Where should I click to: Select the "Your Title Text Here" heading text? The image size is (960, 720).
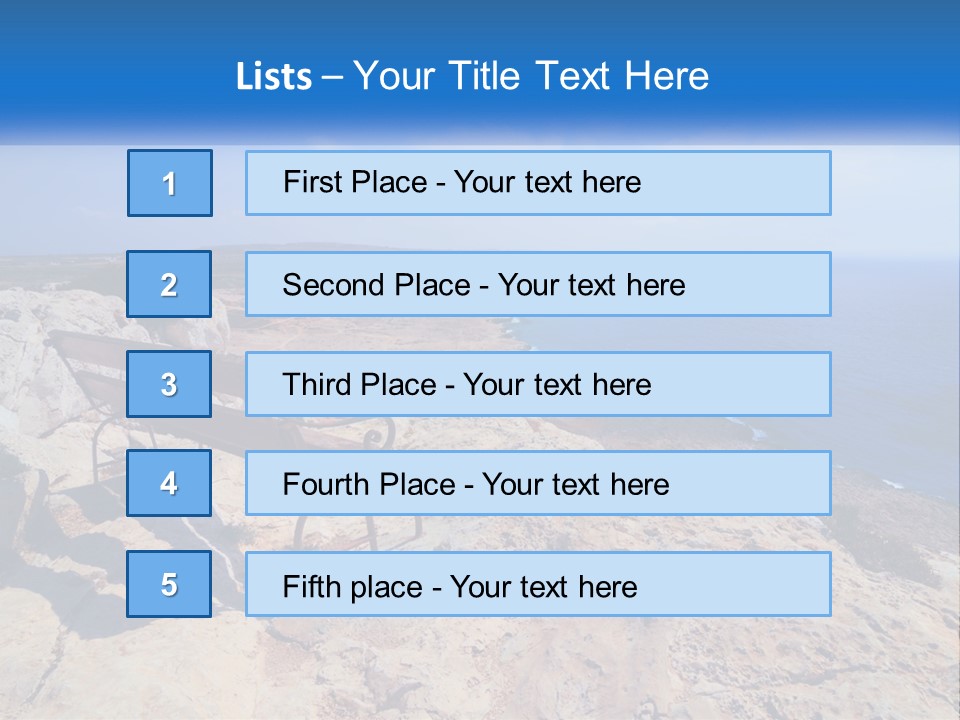531,76
